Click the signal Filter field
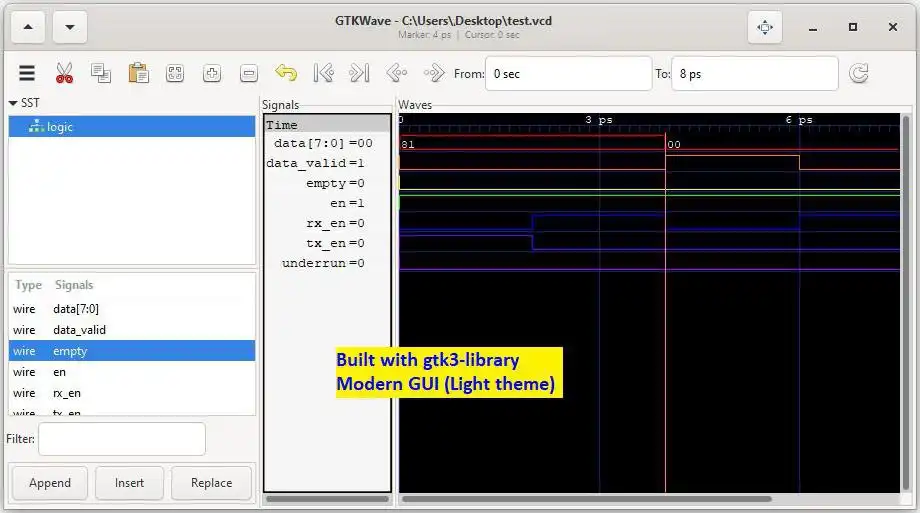Image resolution: width=920 pixels, height=513 pixels. click(x=122, y=439)
